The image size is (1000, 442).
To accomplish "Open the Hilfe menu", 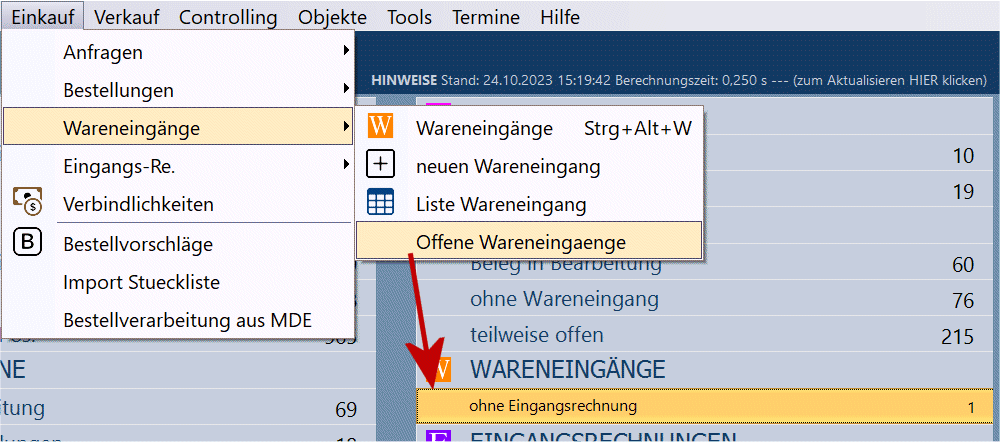I will click(x=559, y=17).
